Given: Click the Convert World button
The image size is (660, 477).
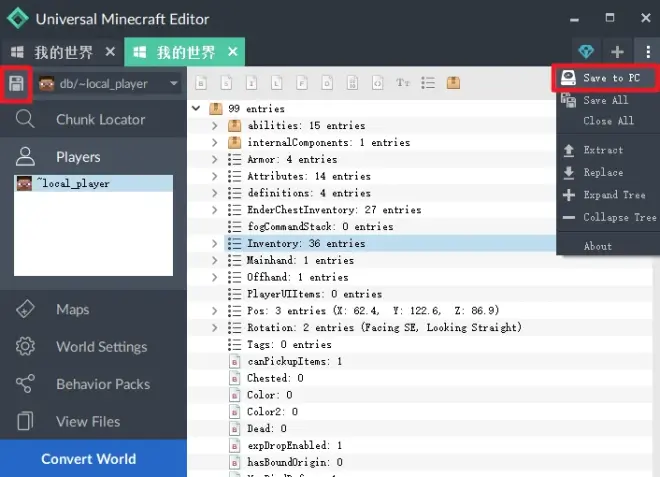Looking at the screenshot, I should [93, 458].
